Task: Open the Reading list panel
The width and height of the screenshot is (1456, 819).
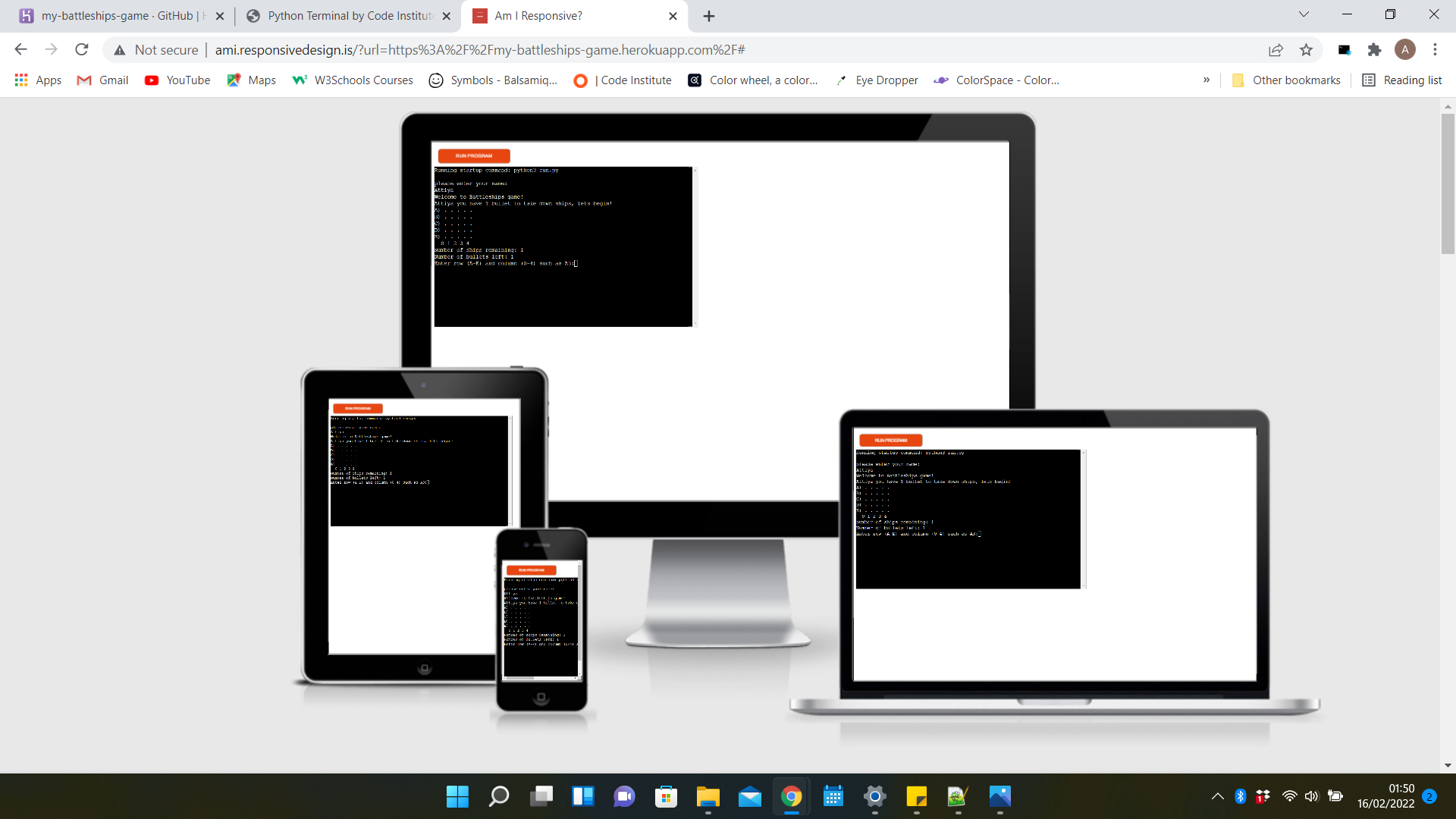Action: pos(1402,80)
